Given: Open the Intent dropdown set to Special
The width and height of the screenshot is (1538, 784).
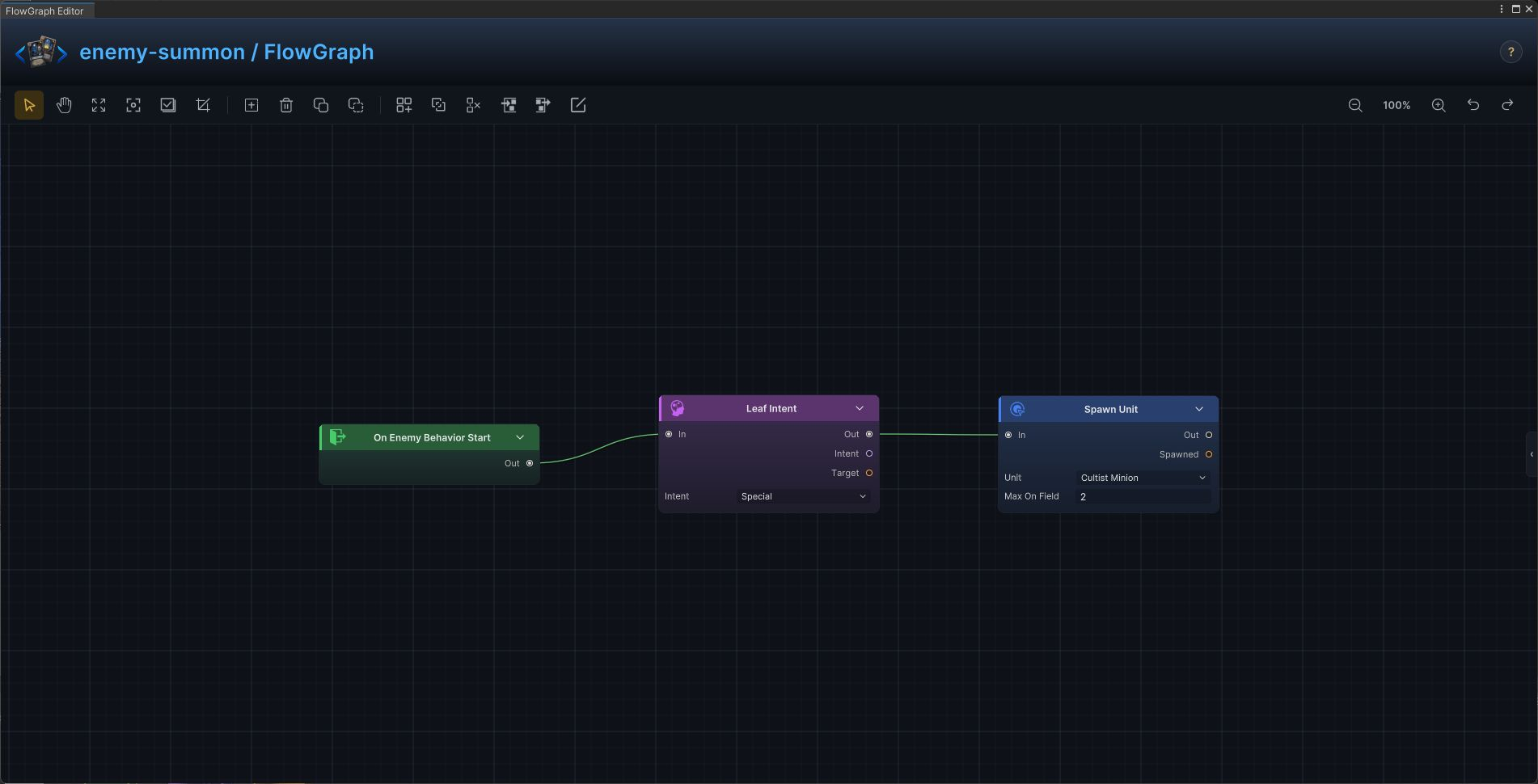Looking at the screenshot, I should pyautogui.click(x=805, y=496).
